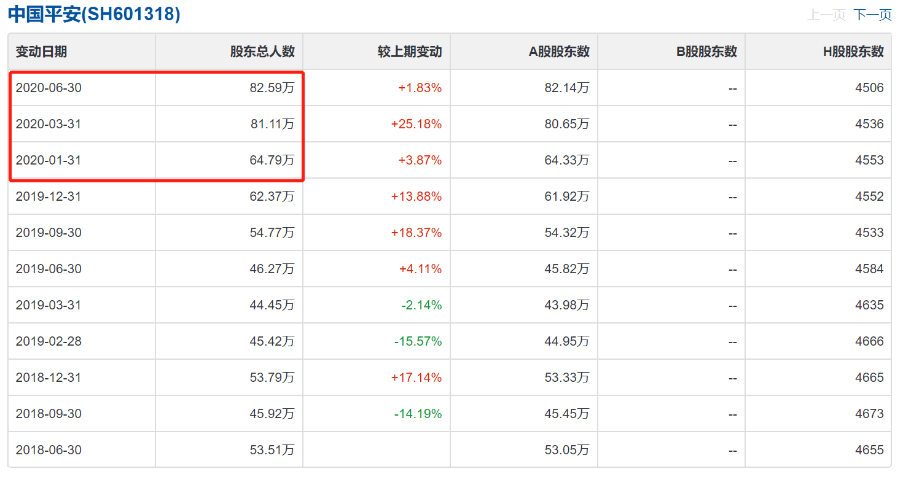Click the date cell 2019-09-30

point(48,233)
